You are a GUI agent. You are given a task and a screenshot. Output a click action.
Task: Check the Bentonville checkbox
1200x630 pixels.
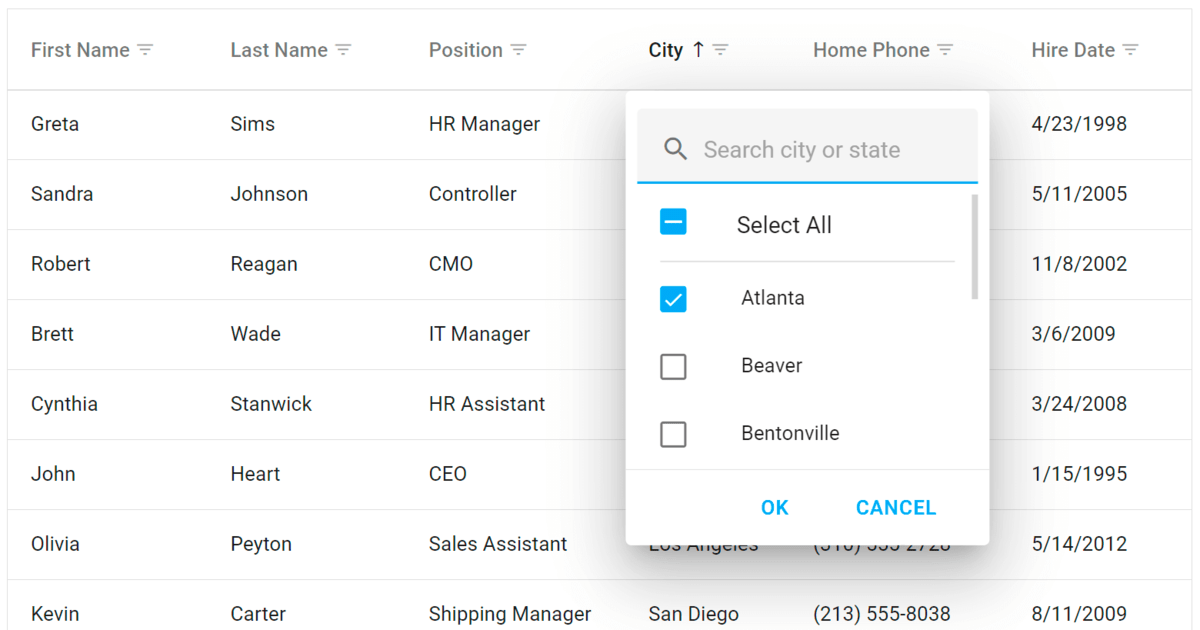click(x=673, y=435)
